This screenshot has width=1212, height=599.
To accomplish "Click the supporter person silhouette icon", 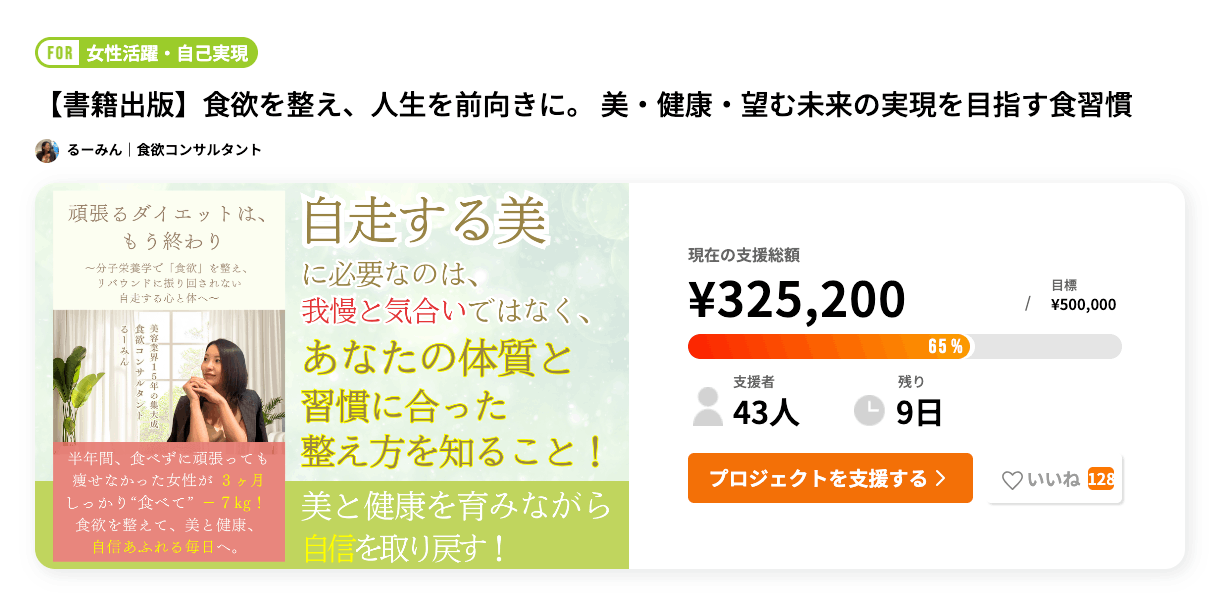I will (708, 406).
